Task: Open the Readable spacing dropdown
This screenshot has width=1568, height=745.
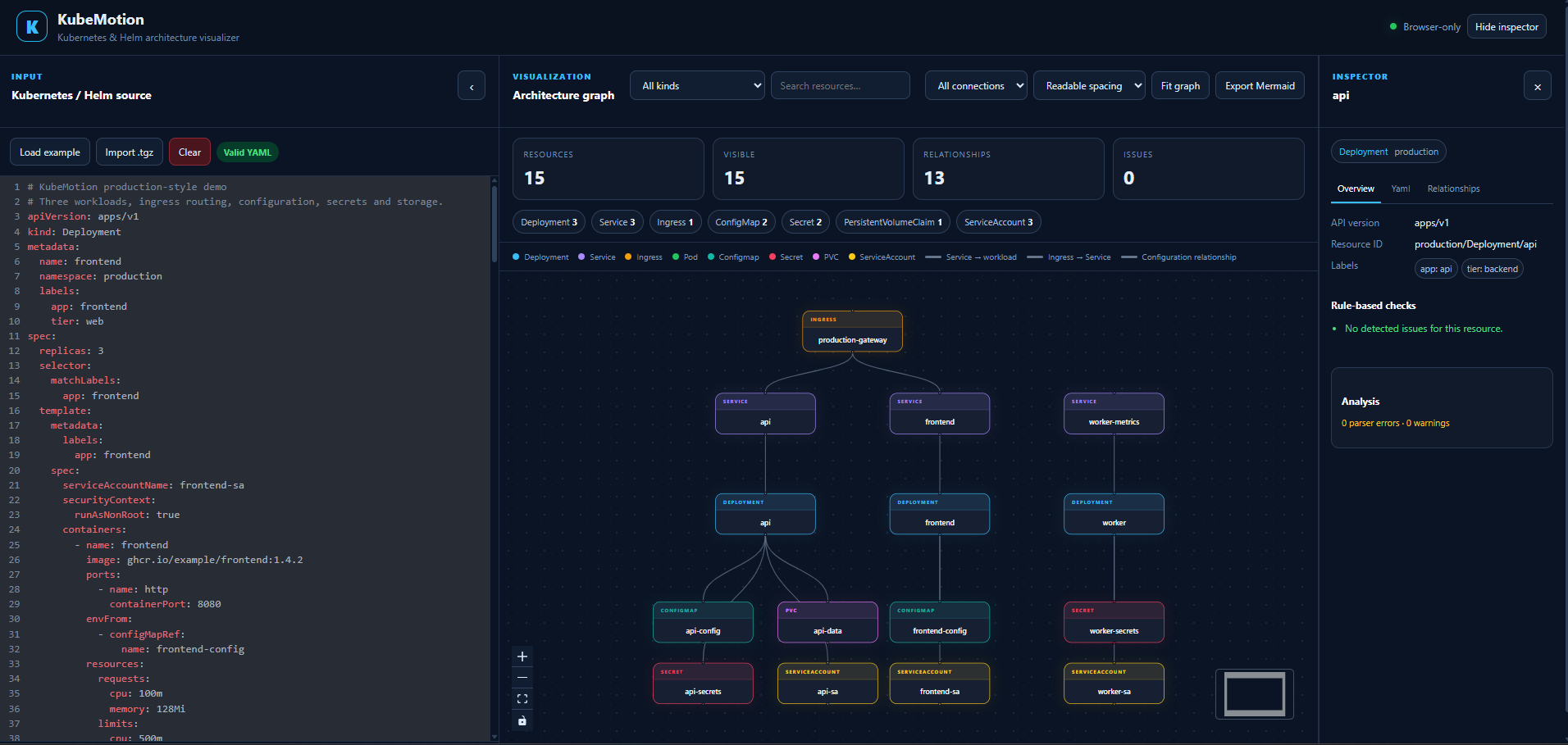Action: tap(1090, 85)
